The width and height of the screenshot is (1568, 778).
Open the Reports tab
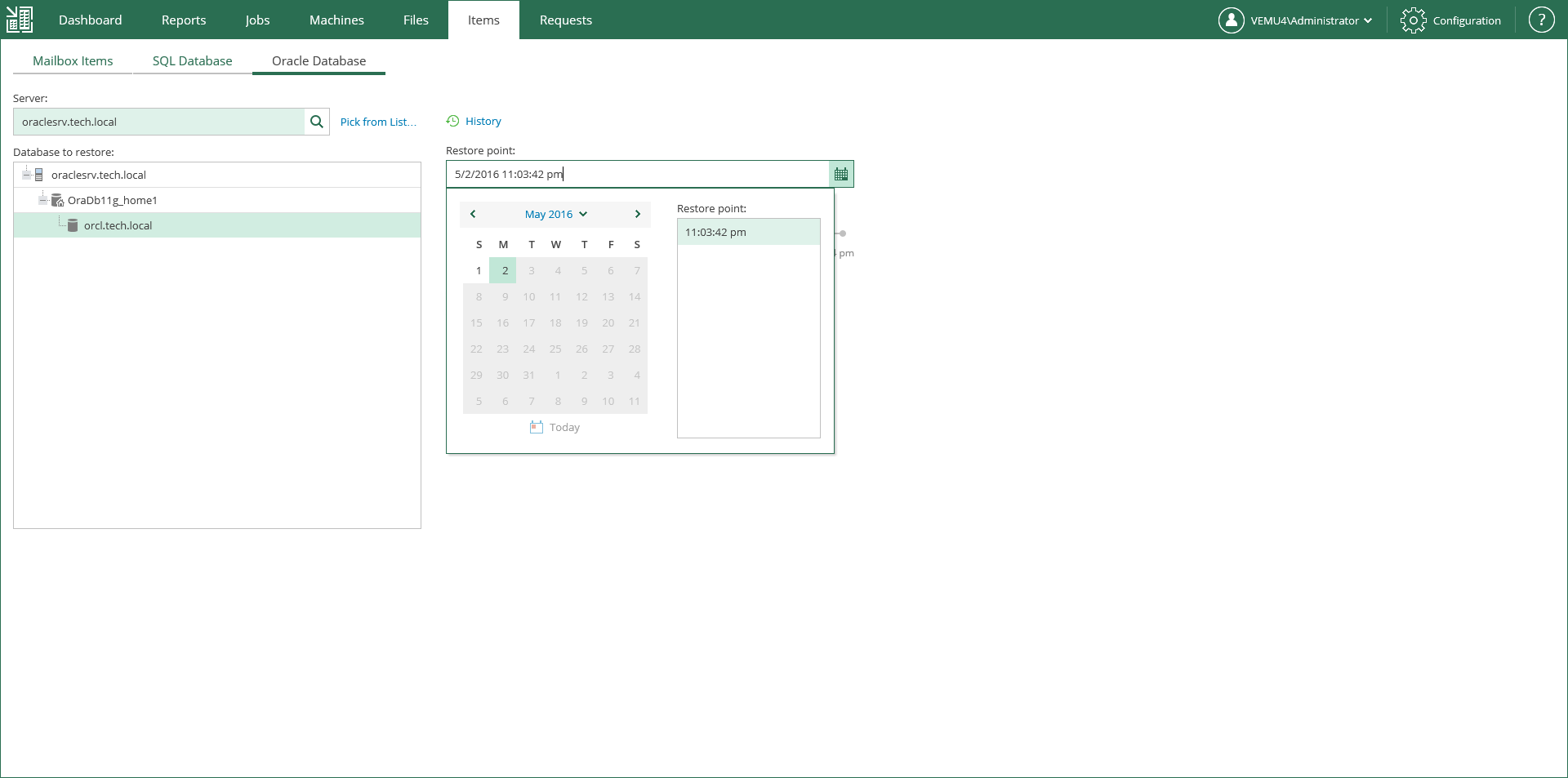[184, 20]
